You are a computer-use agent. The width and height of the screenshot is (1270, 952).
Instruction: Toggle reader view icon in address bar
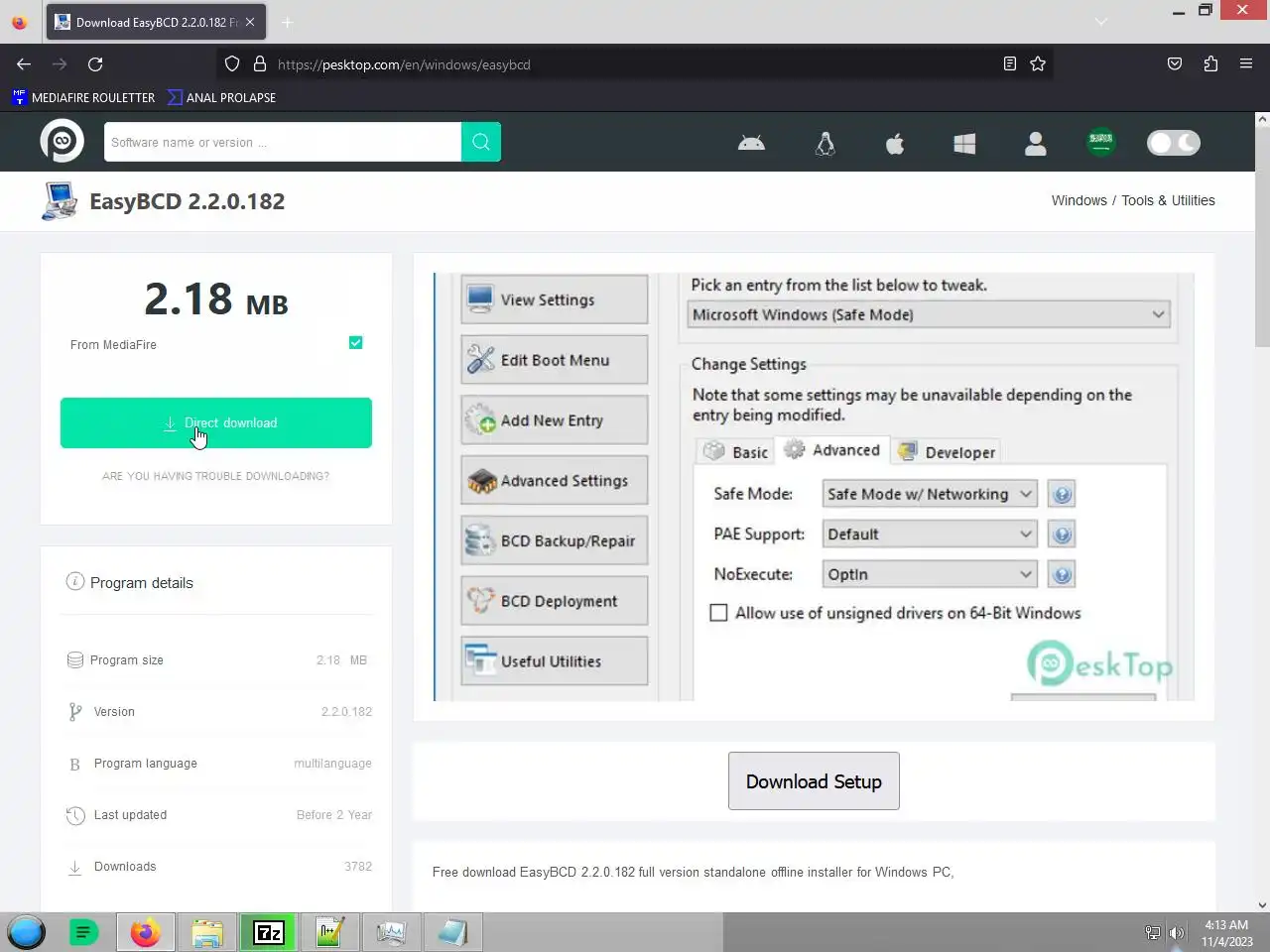pos(1009,64)
